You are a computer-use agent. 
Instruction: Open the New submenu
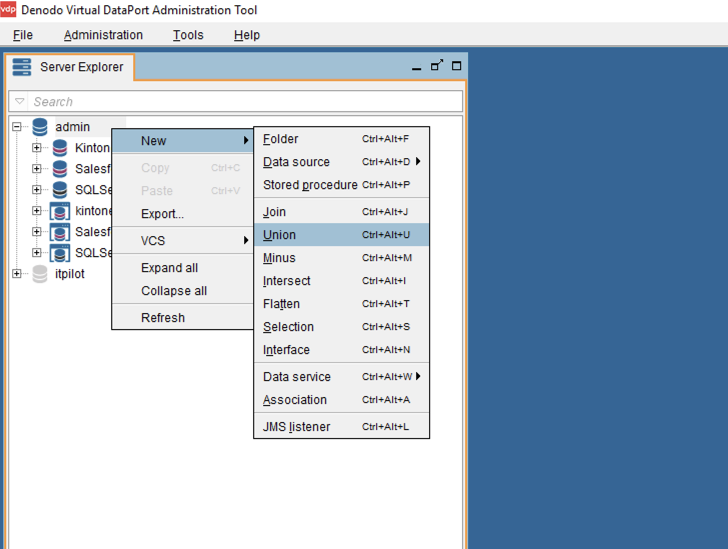point(182,141)
